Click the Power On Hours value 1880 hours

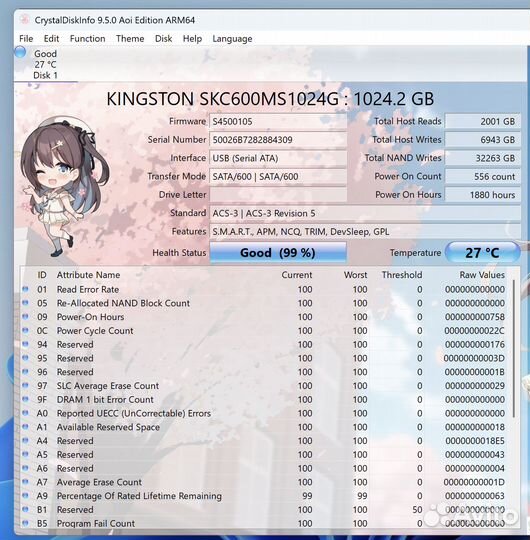[x=482, y=195]
